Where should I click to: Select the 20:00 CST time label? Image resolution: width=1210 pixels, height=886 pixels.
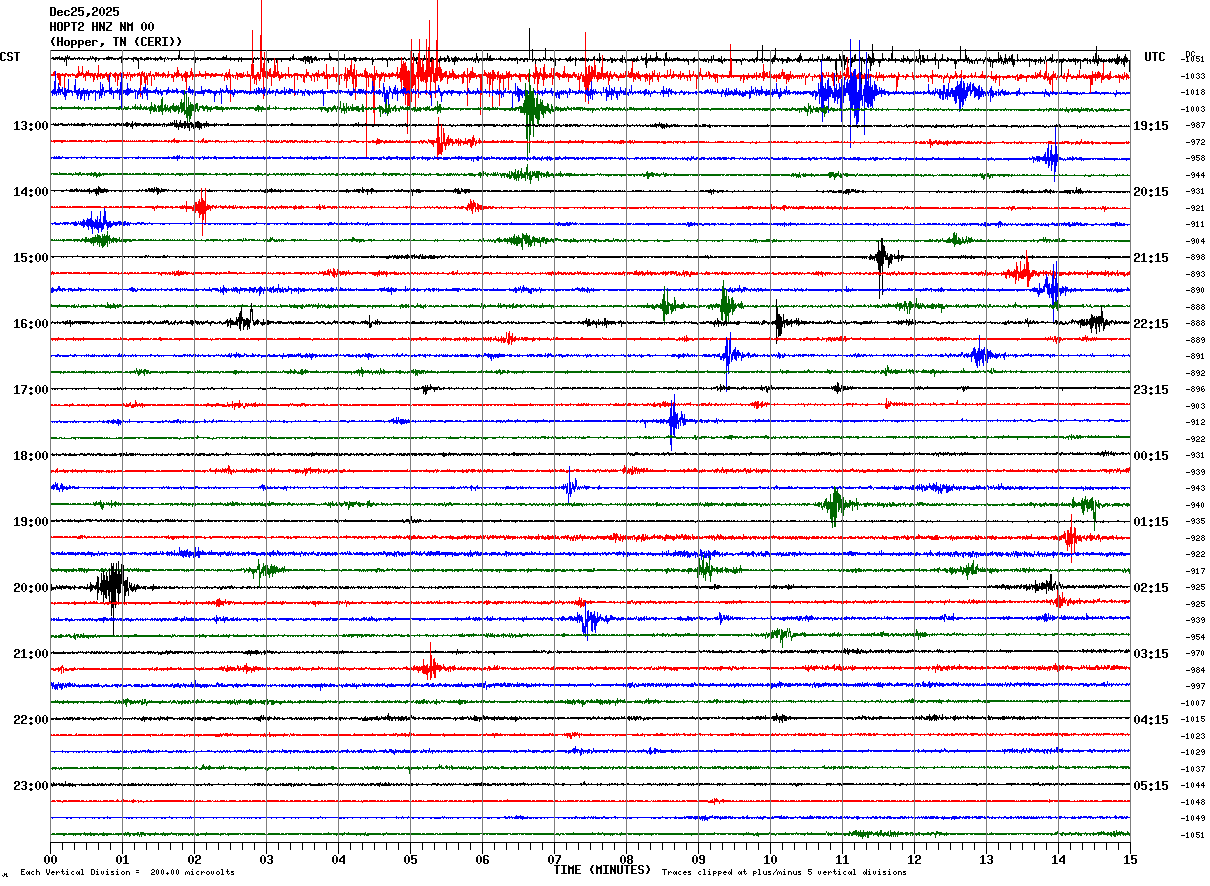pos(31,588)
